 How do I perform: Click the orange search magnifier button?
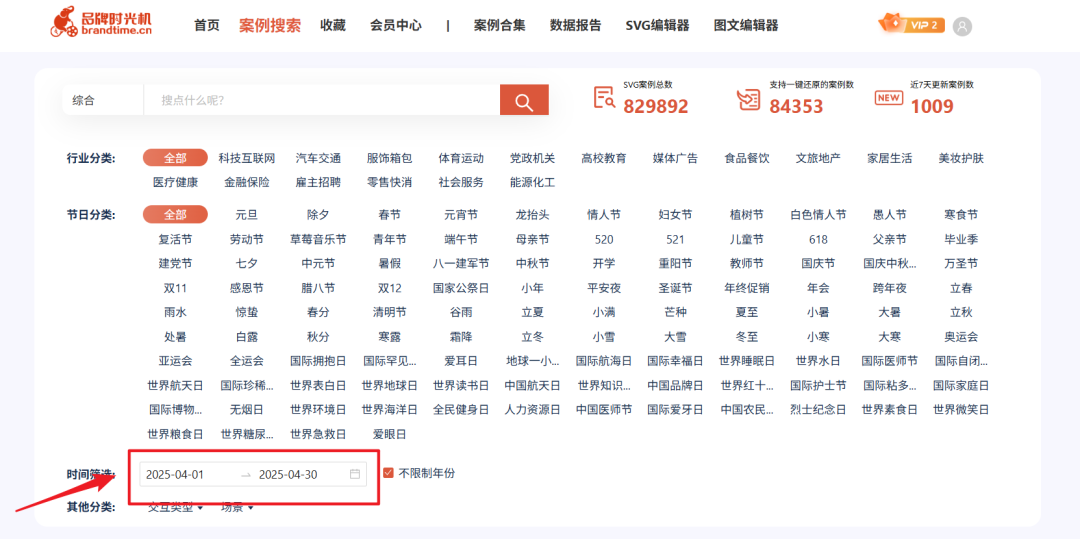coord(524,100)
